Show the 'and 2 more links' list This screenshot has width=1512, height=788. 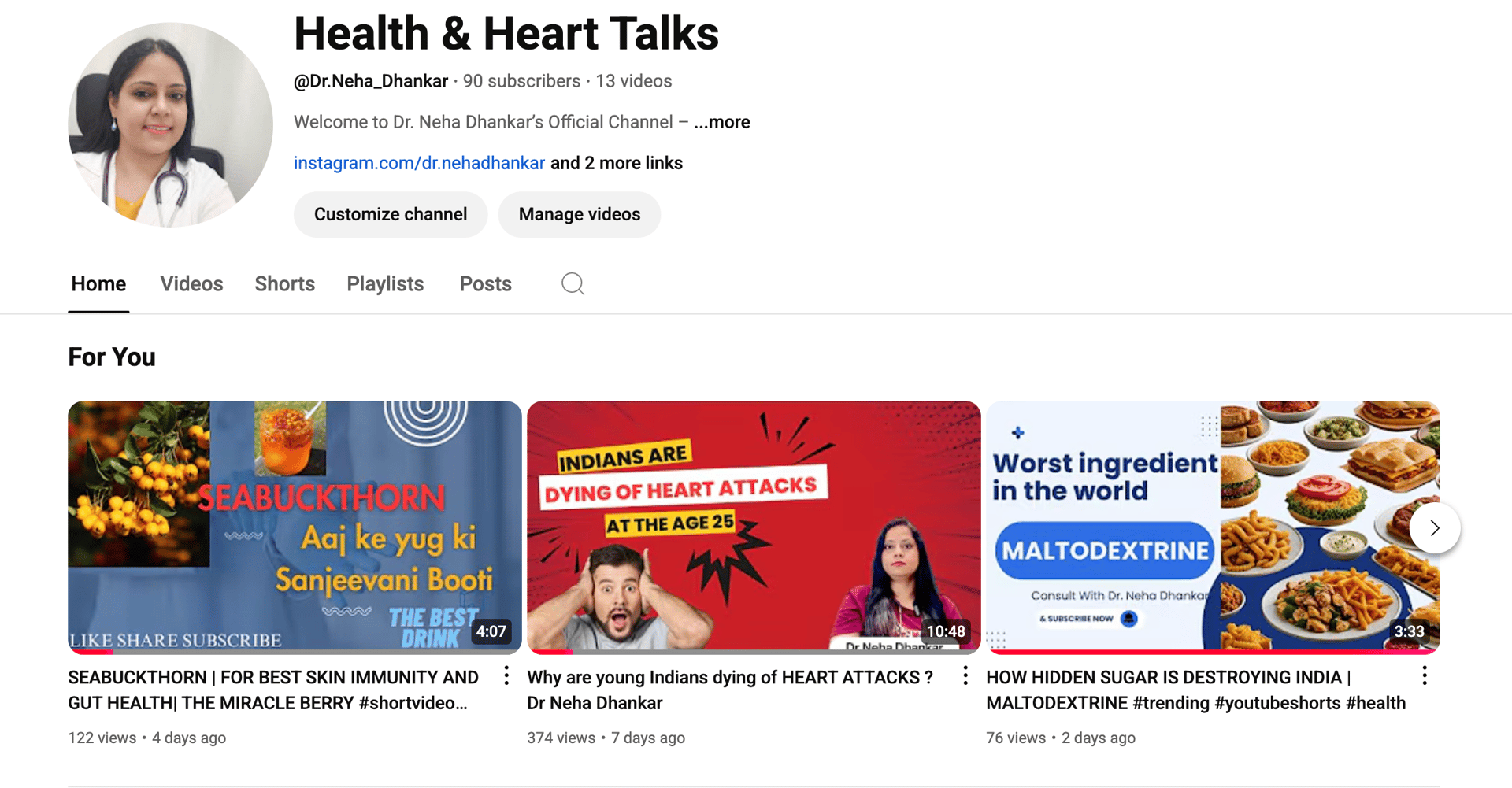click(x=617, y=163)
